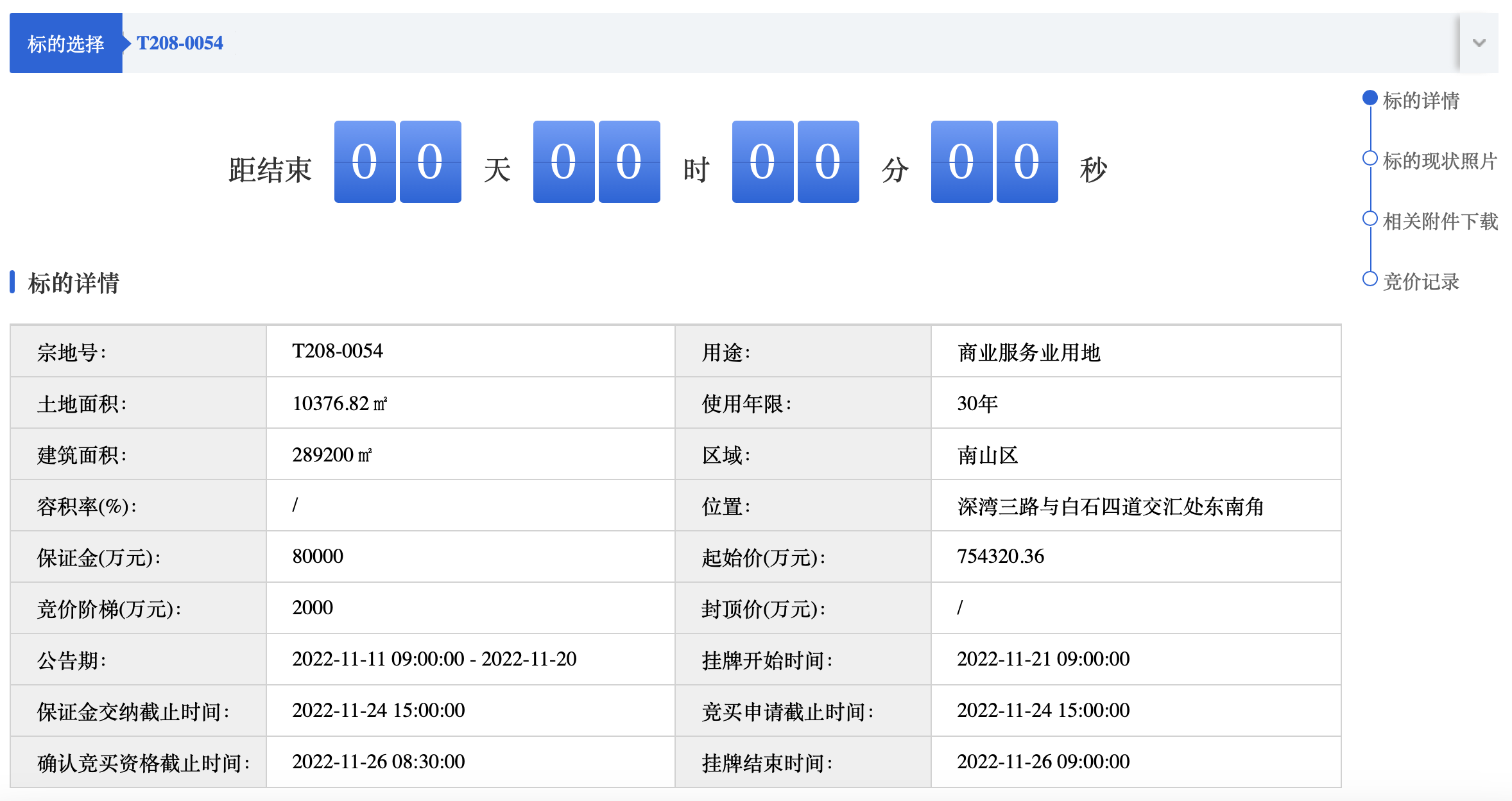The height and width of the screenshot is (801, 1512).
Task: Click the 位置 value 深湾三路与白石四道交汇处东南角
Action: click(x=1110, y=506)
